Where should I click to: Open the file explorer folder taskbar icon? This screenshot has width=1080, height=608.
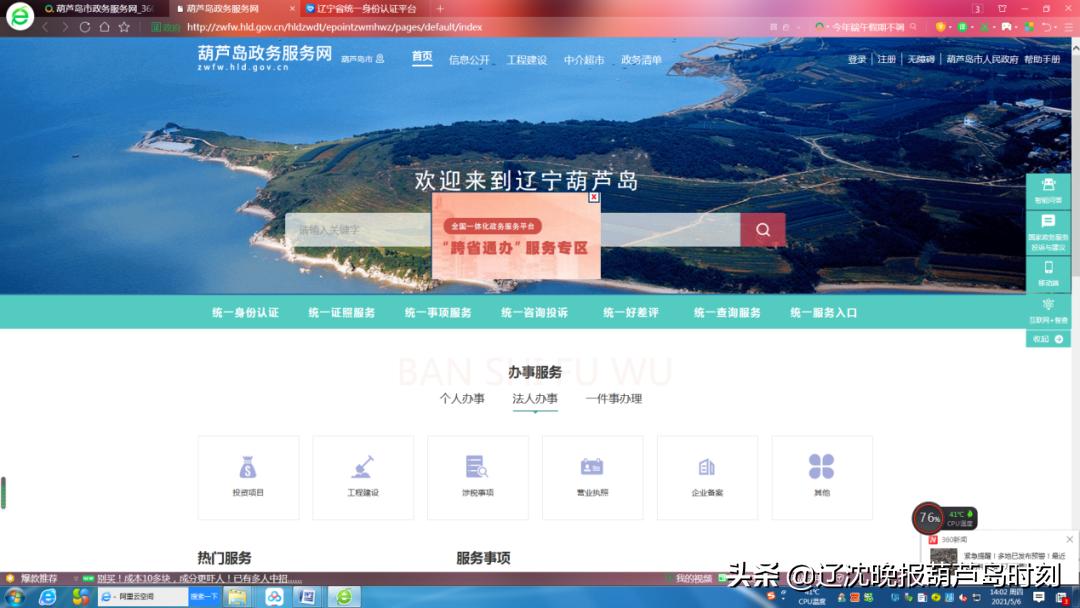(238, 596)
